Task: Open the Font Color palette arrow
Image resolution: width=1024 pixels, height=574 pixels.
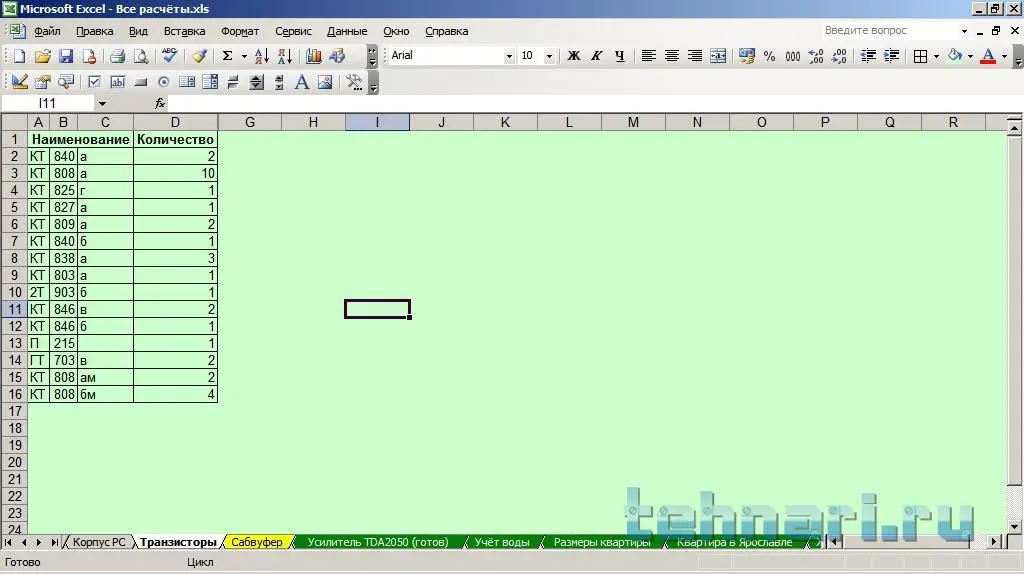Action: pos(1004,56)
